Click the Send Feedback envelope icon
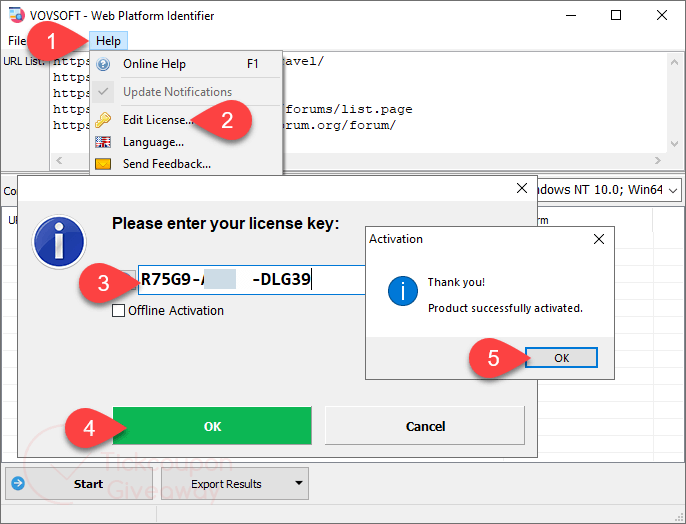The height and width of the screenshot is (524, 686). coord(103,164)
